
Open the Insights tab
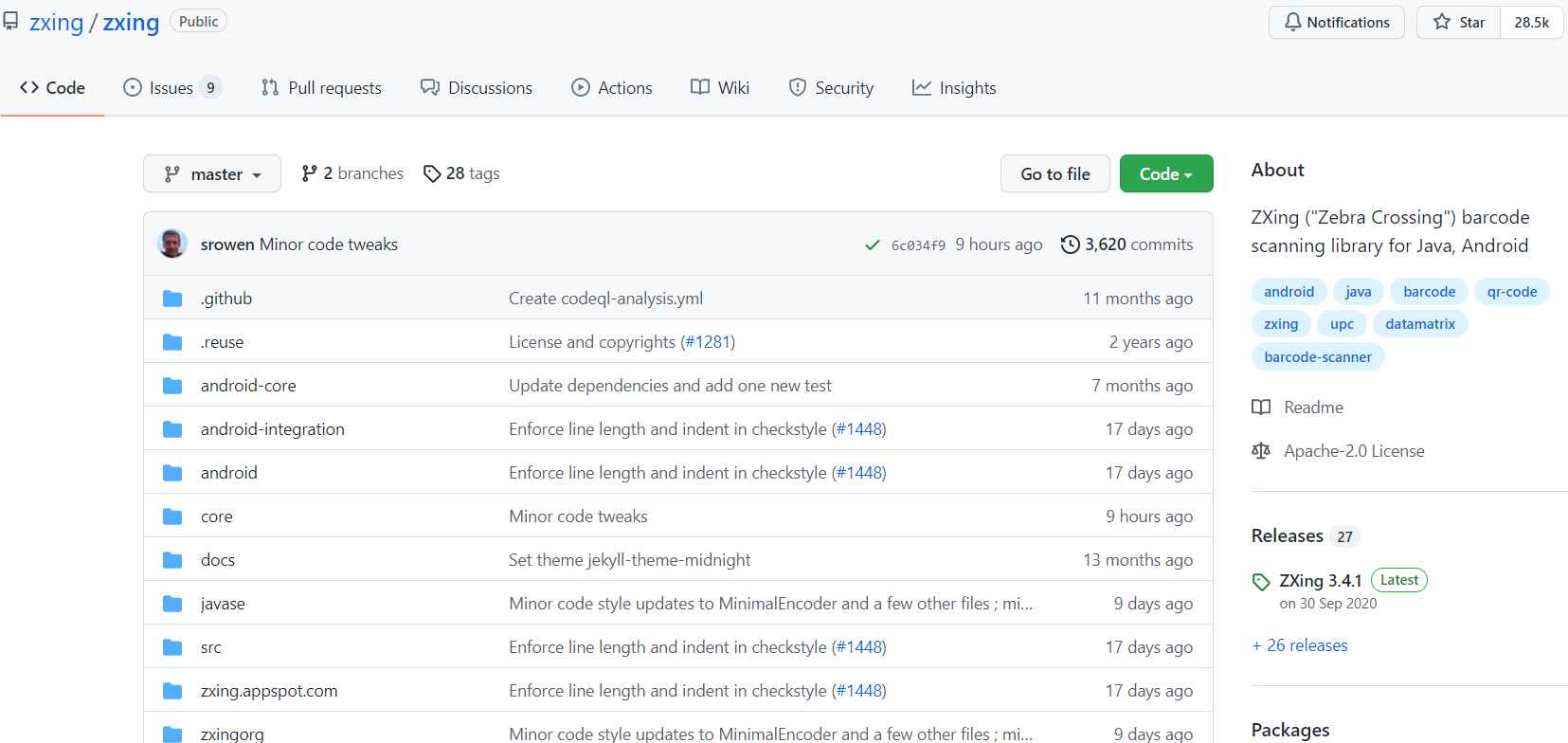coord(954,88)
